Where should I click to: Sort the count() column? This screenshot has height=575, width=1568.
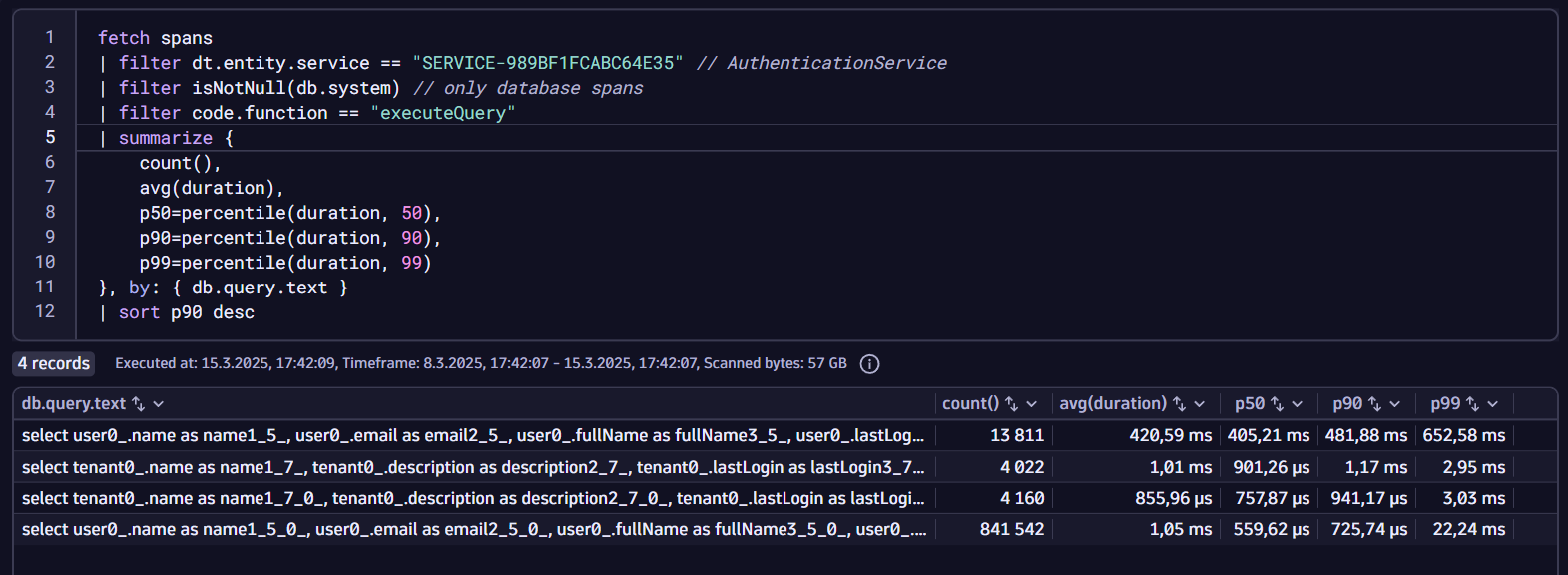[1011, 404]
